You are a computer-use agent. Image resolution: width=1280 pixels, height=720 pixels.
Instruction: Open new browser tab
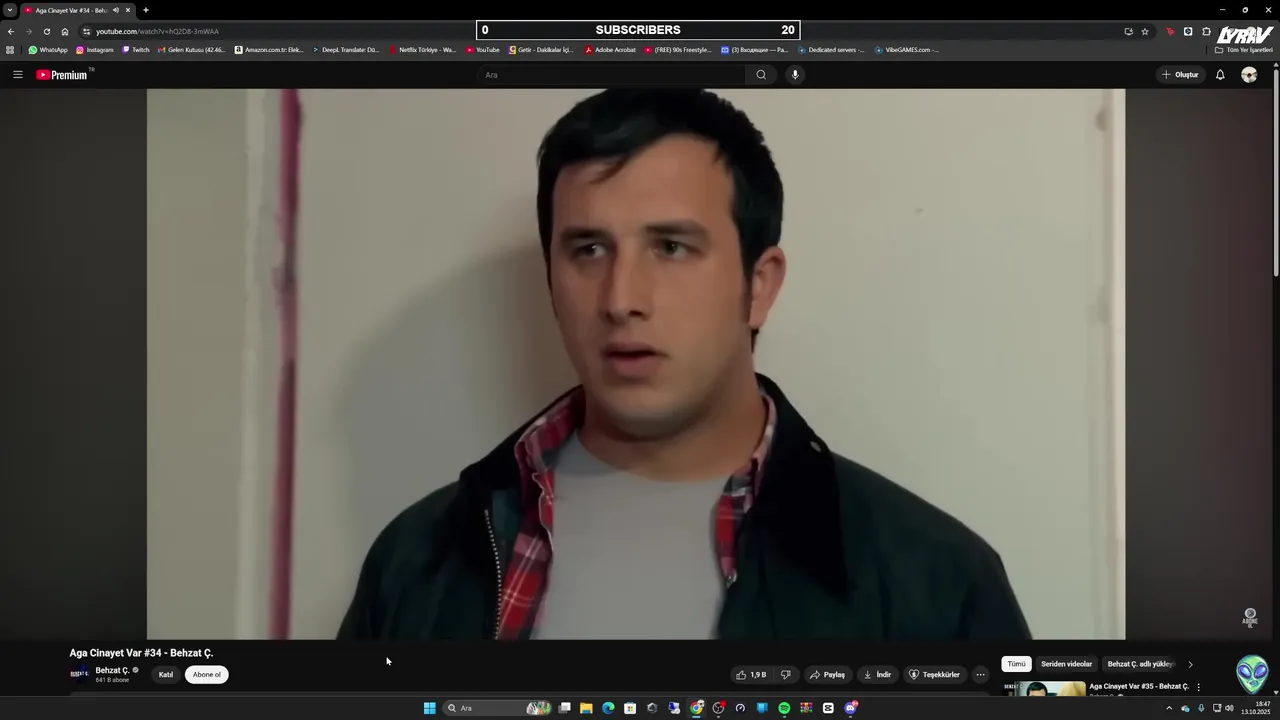146,10
